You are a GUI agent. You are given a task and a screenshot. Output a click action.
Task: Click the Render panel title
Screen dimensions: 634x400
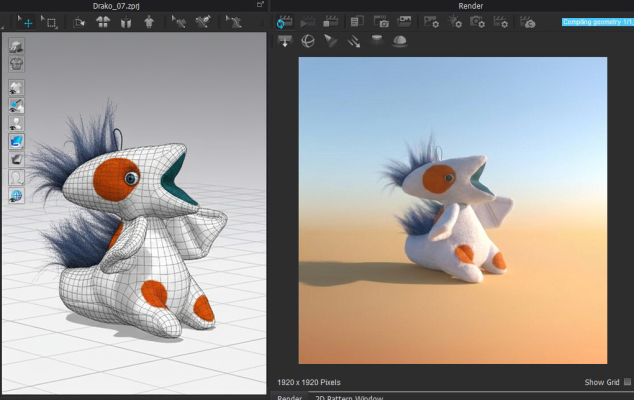471,6
